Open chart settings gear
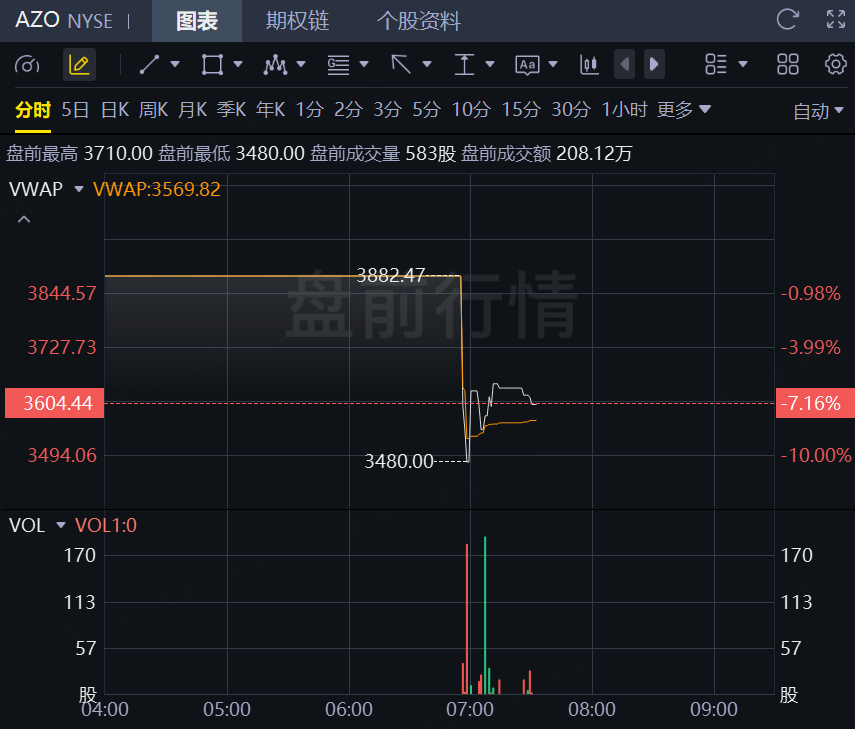This screenshot has width=855, height=729. pyautogui.click(x=835, y=64)
